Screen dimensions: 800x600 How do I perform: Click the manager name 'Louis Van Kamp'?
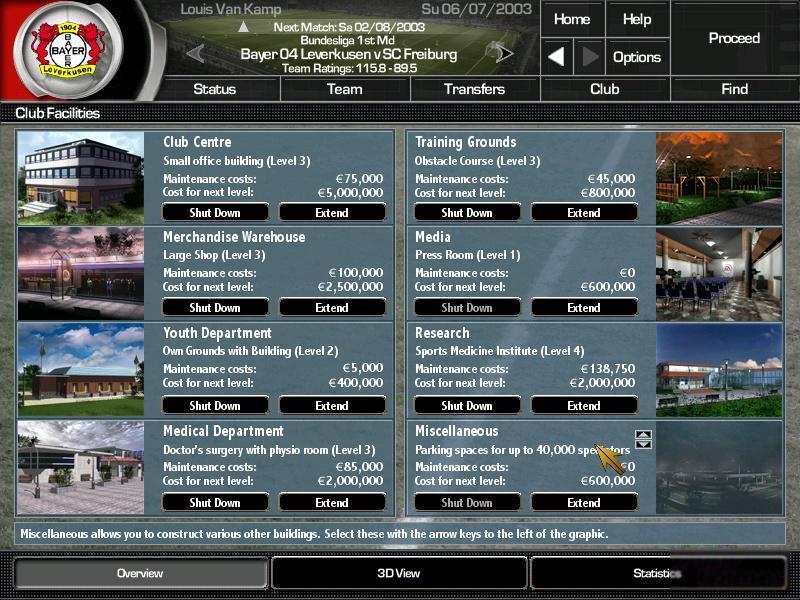[x=231, y=9]
